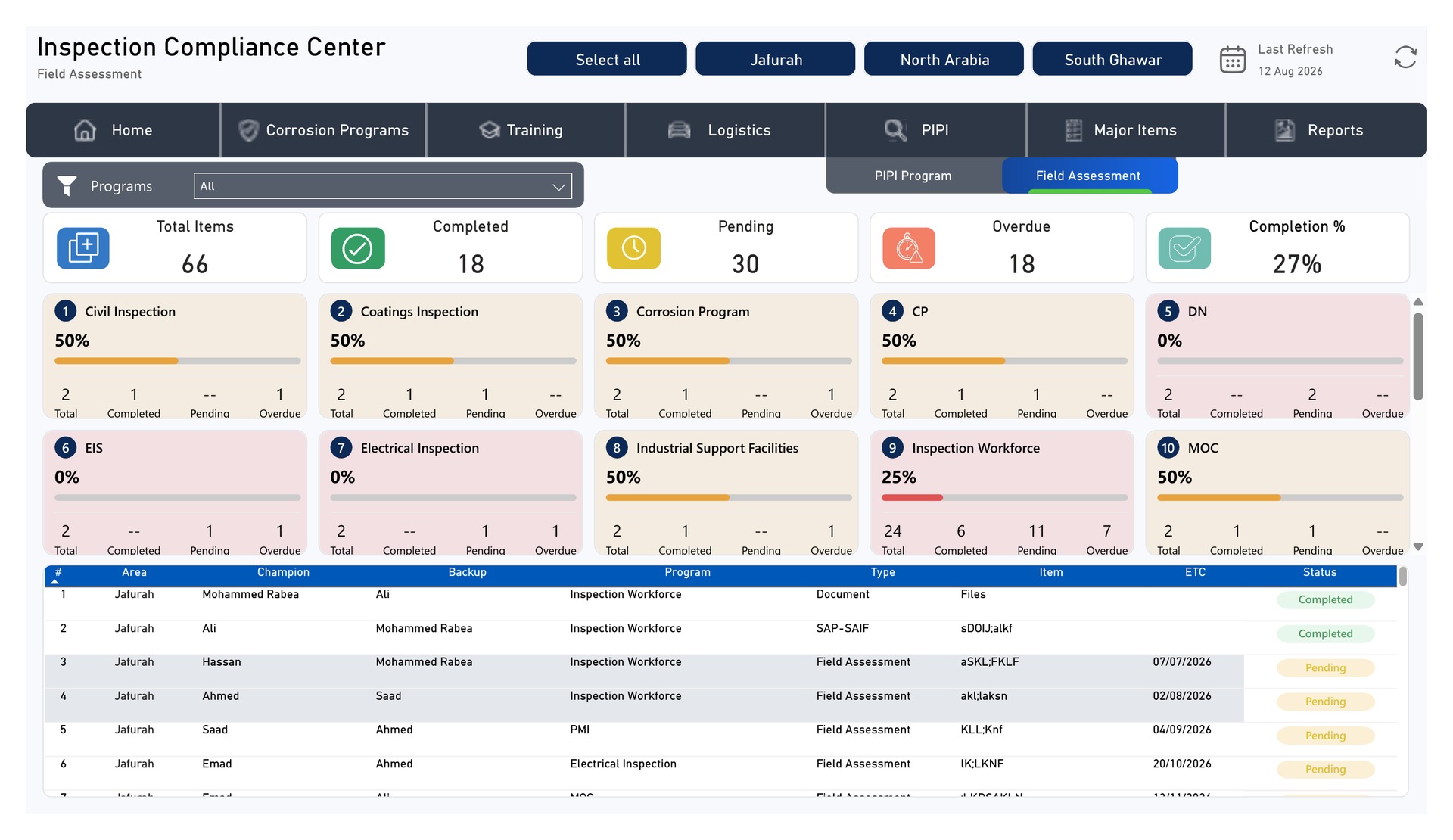Toggle the Jafurah field filter
The width and height of the screenshot is (1453, 840).
pos(776,59)
